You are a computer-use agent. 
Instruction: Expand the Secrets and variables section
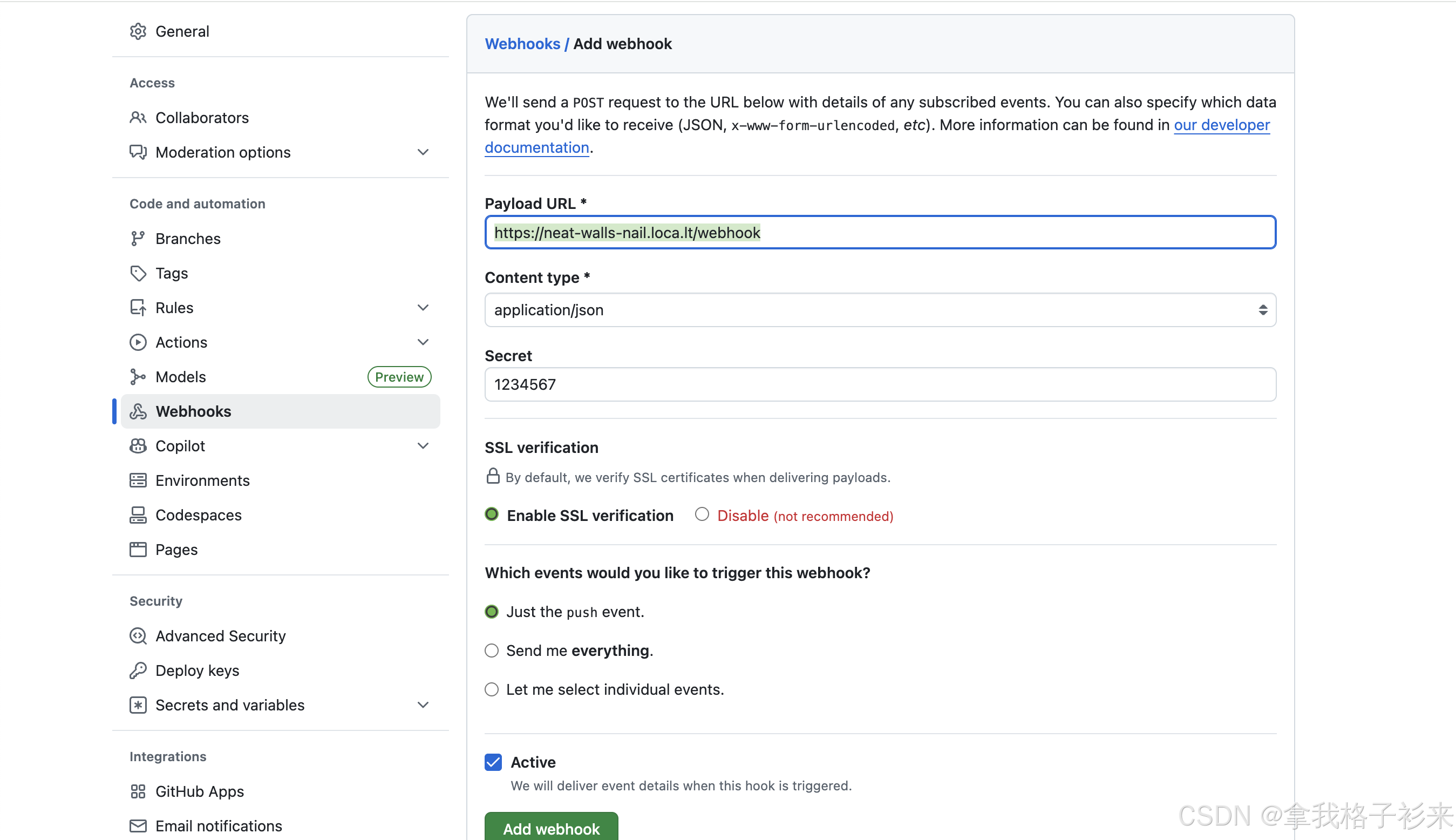point(423,705)
